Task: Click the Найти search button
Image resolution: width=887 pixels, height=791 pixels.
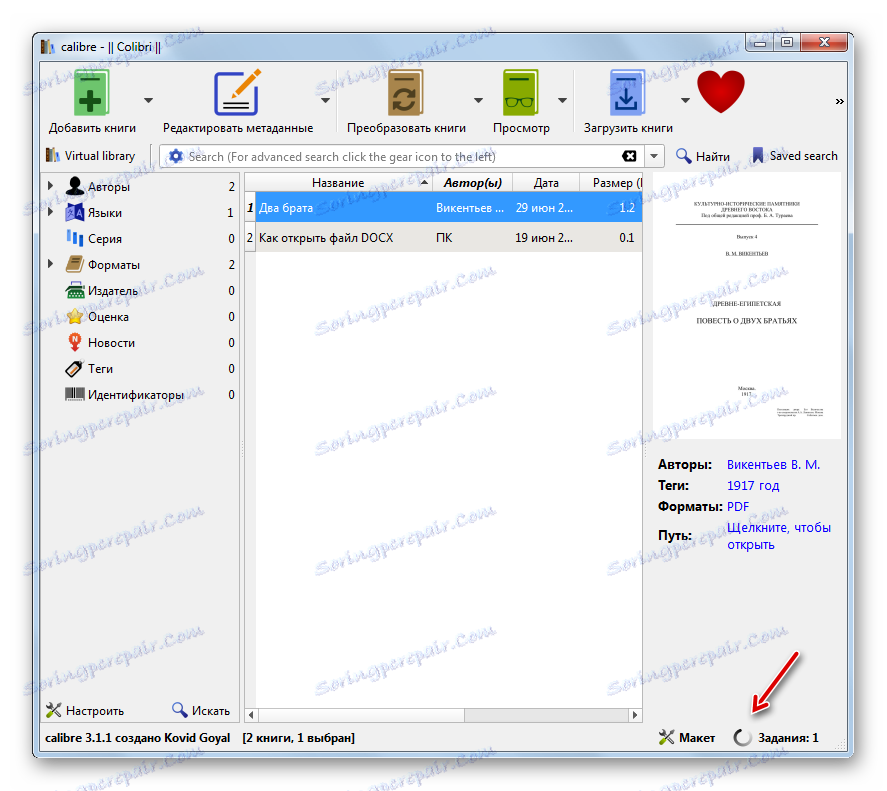Action: point(703,156)
